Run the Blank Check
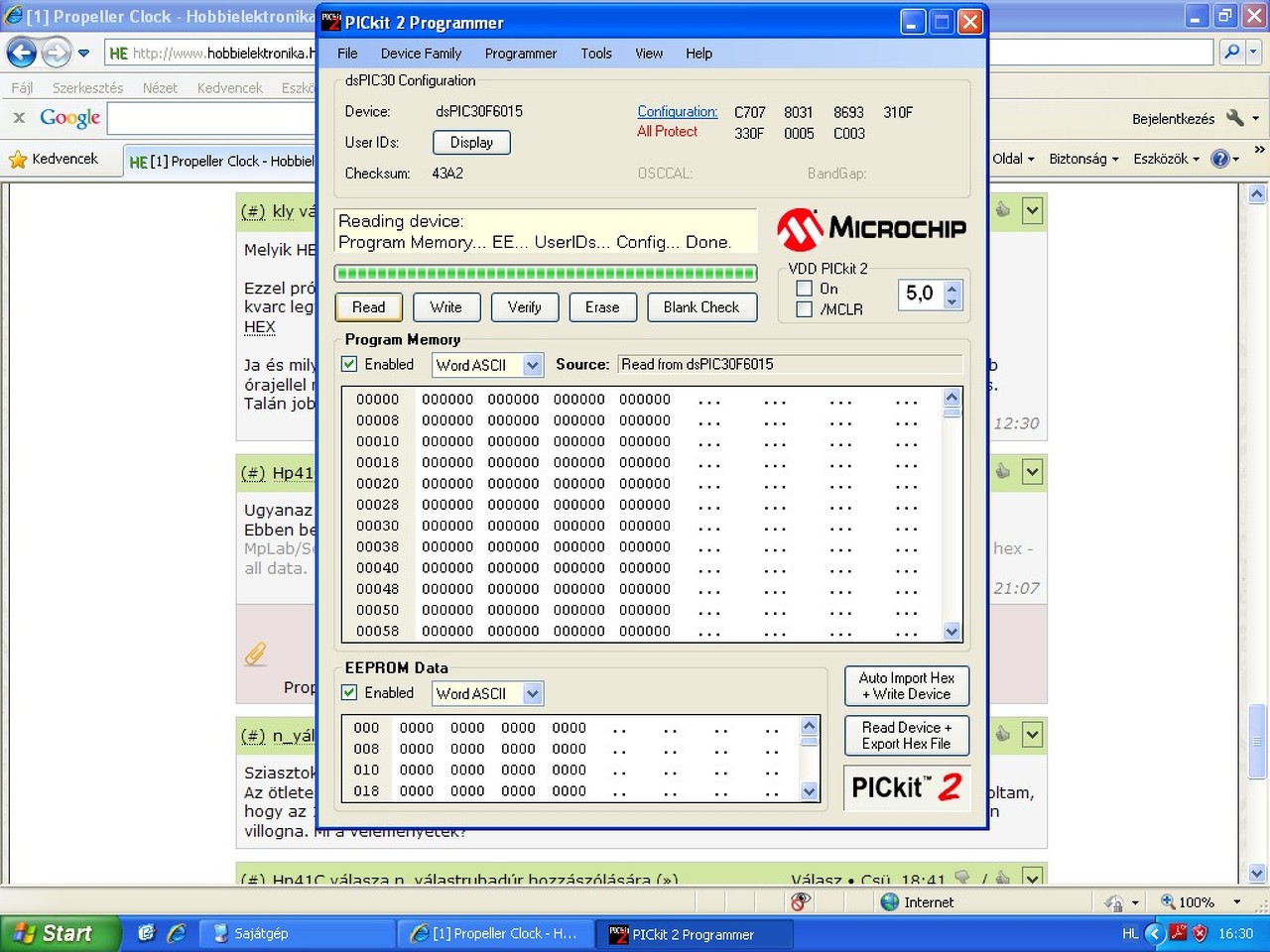This screenshot has height=952, width=1270. tap(701, 307)
